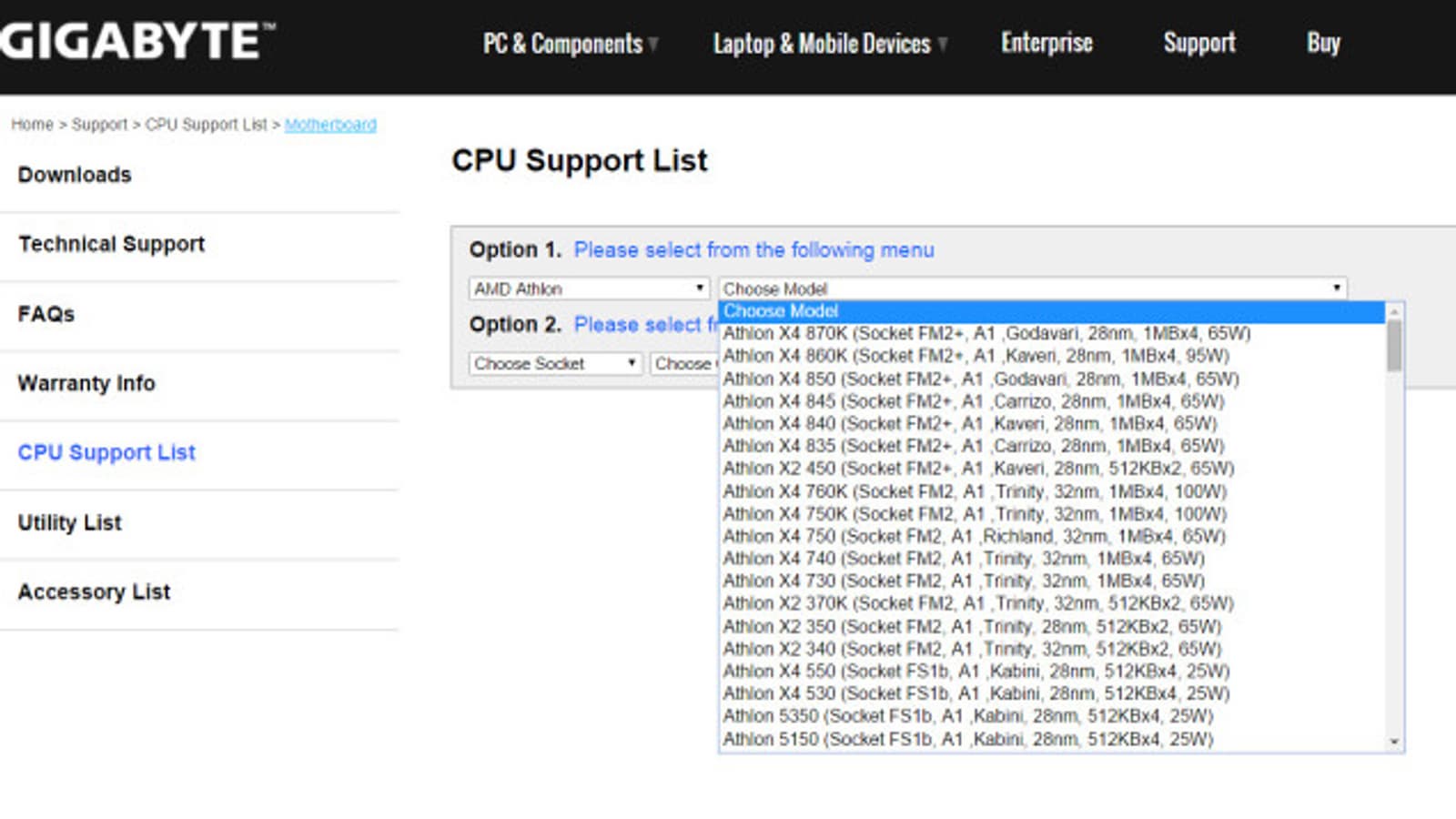The image size is (1456, 819).
Task: Click Home in the breadcrumb
Action: [x=32, y=125]
